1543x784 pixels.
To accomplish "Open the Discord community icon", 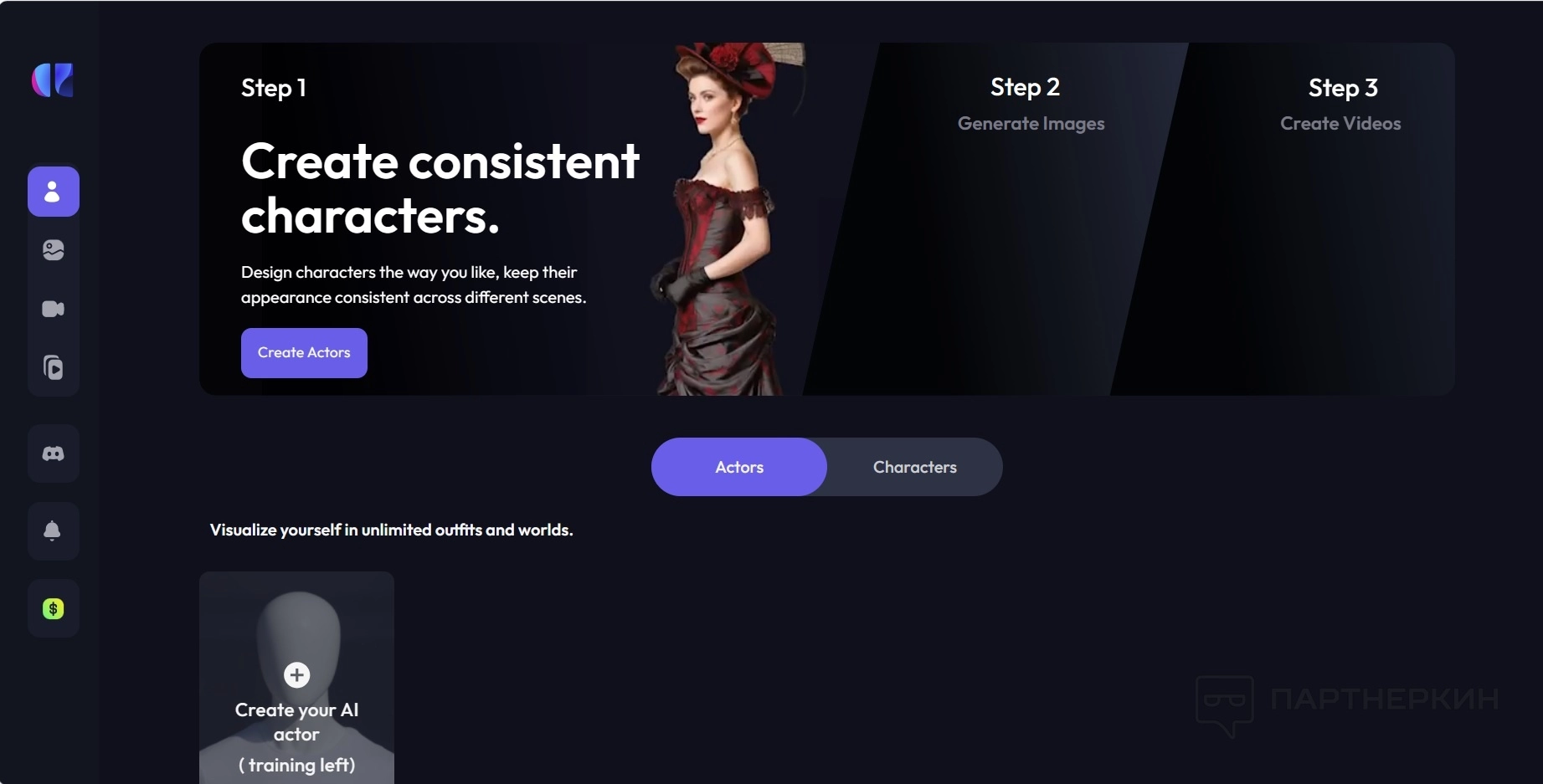I will (x=53, y=453).
